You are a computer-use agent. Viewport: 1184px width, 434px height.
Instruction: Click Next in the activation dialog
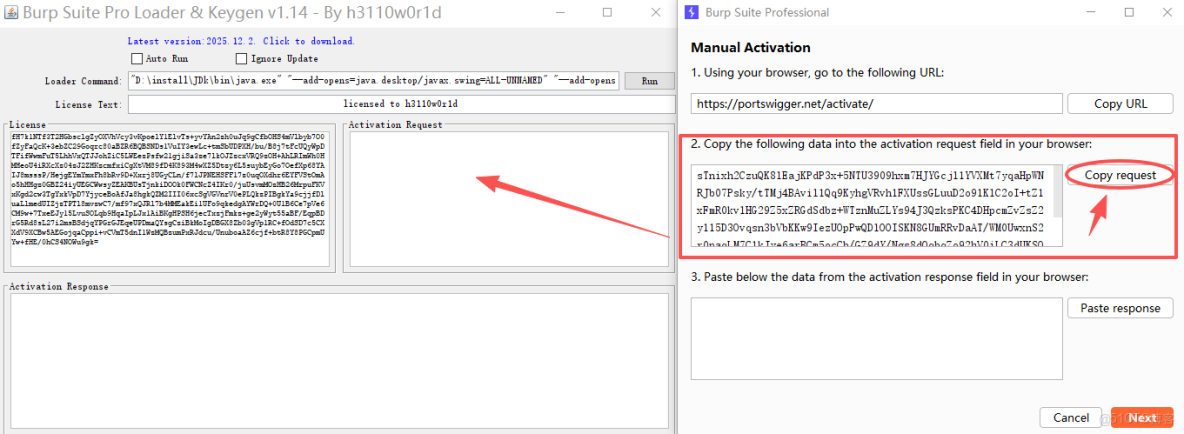pos(1142,417)
